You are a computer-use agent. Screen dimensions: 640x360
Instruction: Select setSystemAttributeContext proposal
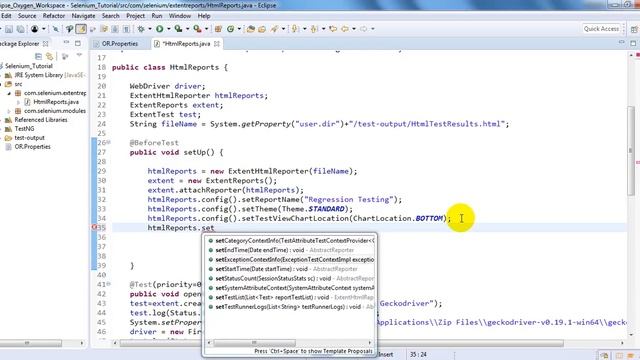[291, 288]
